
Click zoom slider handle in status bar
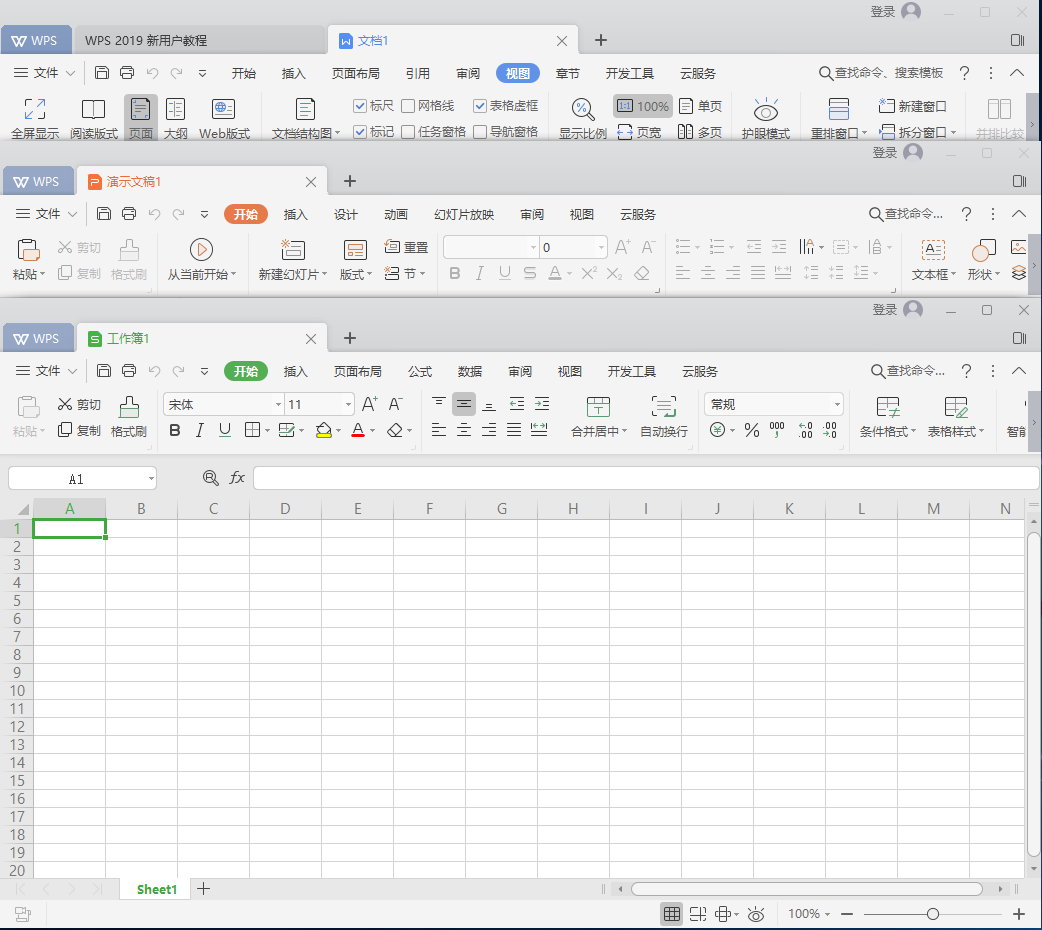tap(932, 914)
